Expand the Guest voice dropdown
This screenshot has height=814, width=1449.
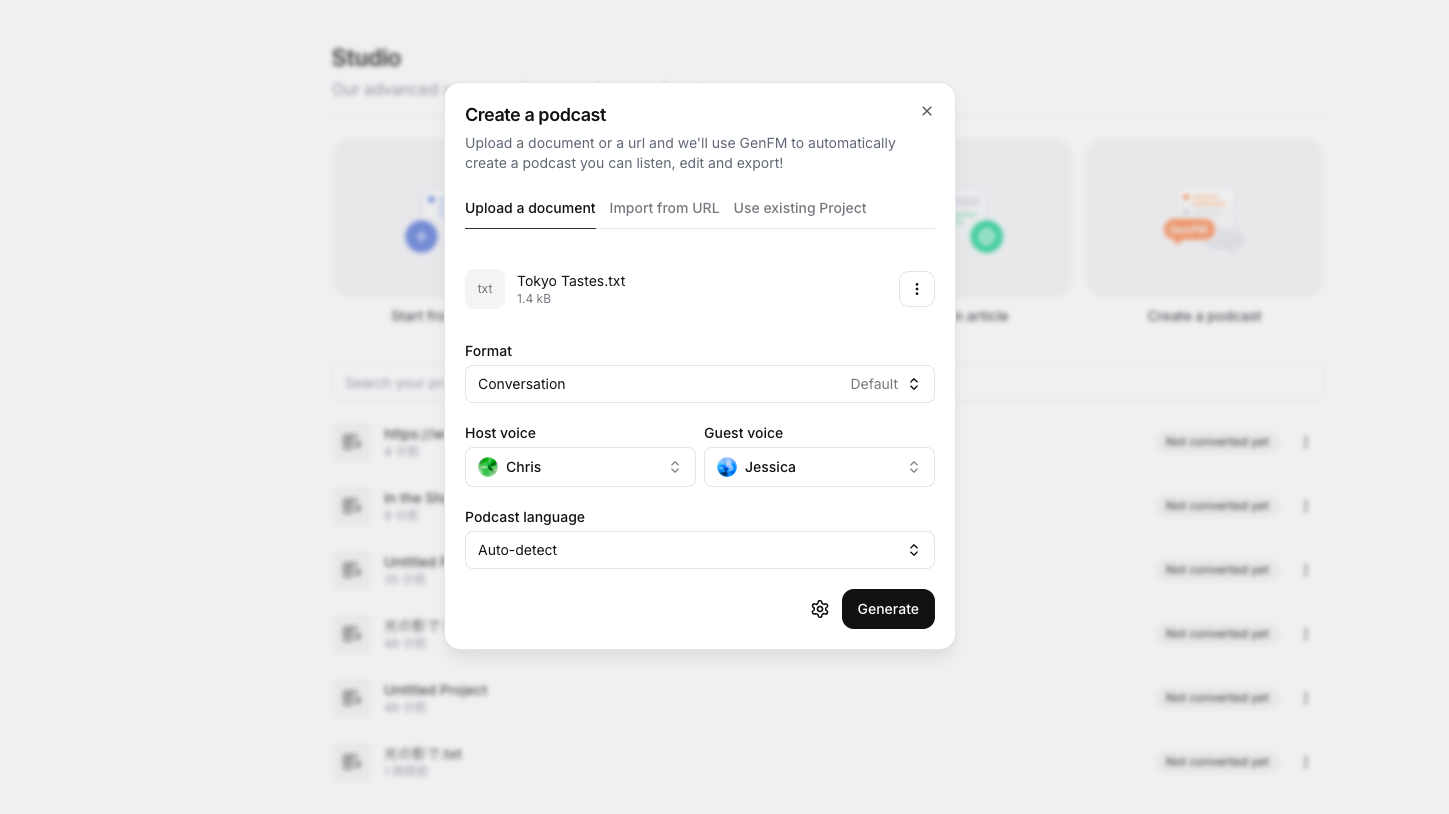pos(819,467)
